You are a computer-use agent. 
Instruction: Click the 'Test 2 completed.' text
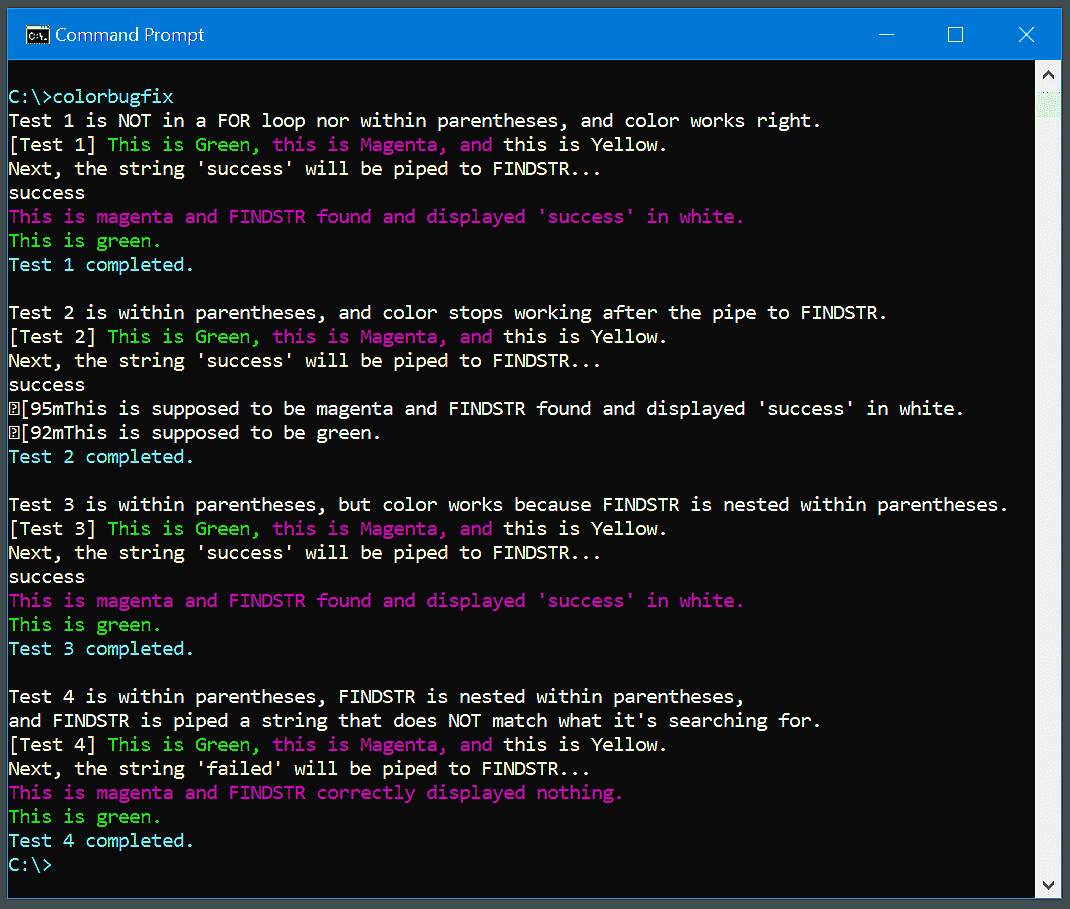point(100,456)
